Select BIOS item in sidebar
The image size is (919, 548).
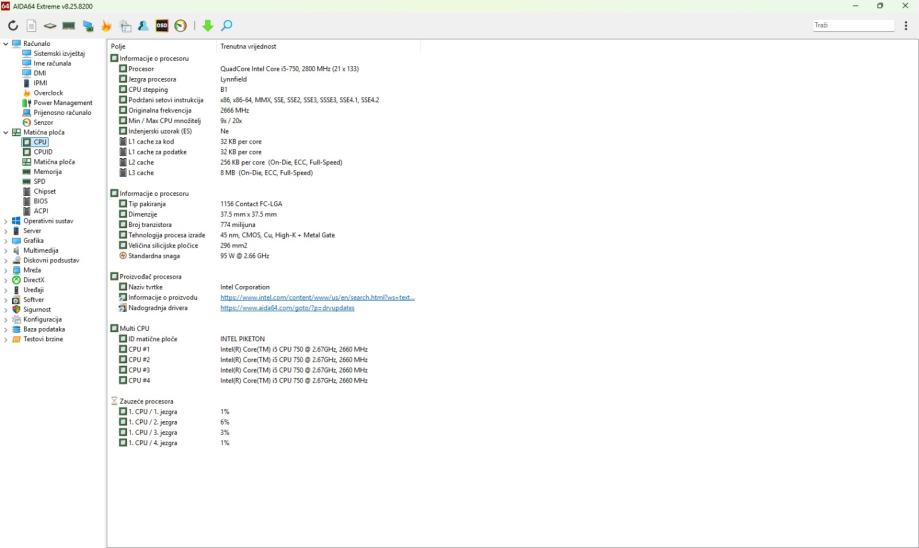[35, 201]
